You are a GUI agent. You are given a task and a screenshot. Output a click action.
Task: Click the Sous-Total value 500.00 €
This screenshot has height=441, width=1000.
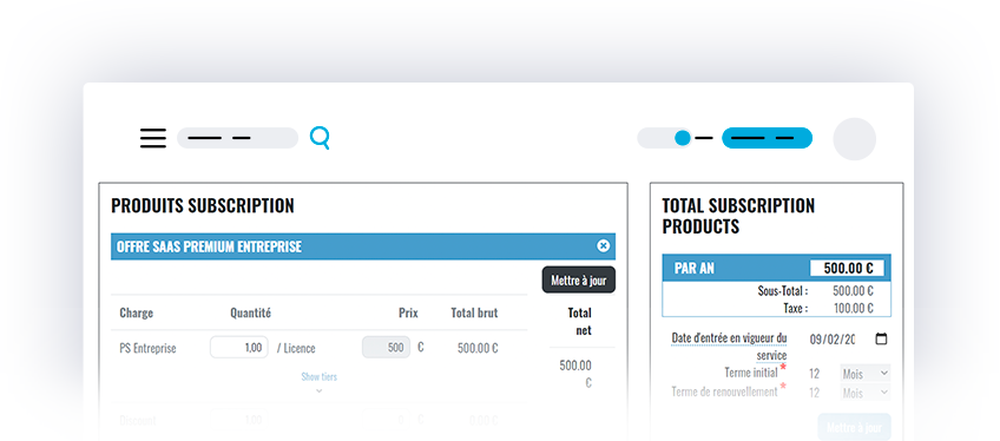[853, 291]
